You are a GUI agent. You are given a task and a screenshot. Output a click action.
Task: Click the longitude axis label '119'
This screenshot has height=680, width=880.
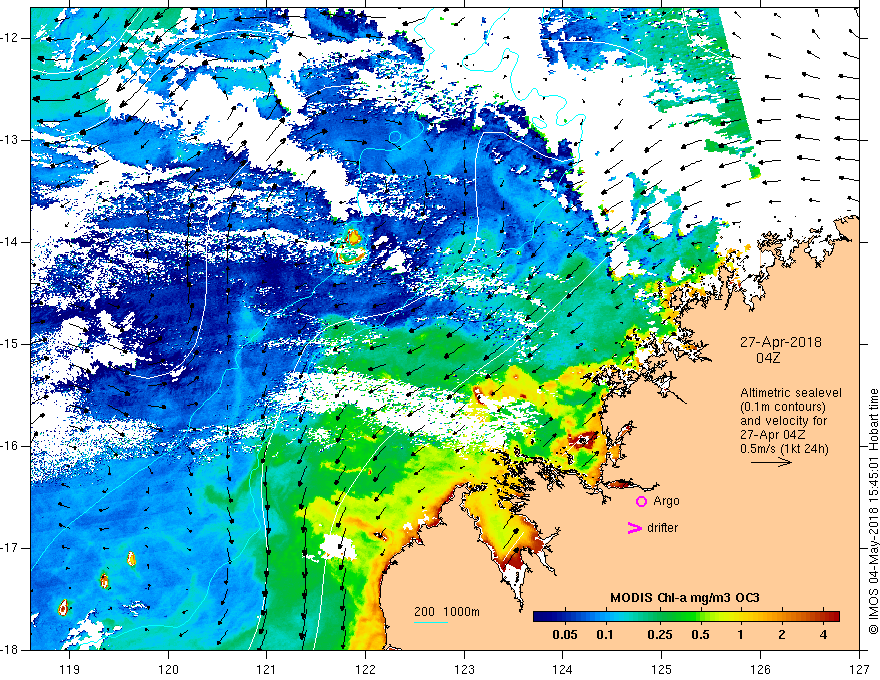click(x=69, y=669)
